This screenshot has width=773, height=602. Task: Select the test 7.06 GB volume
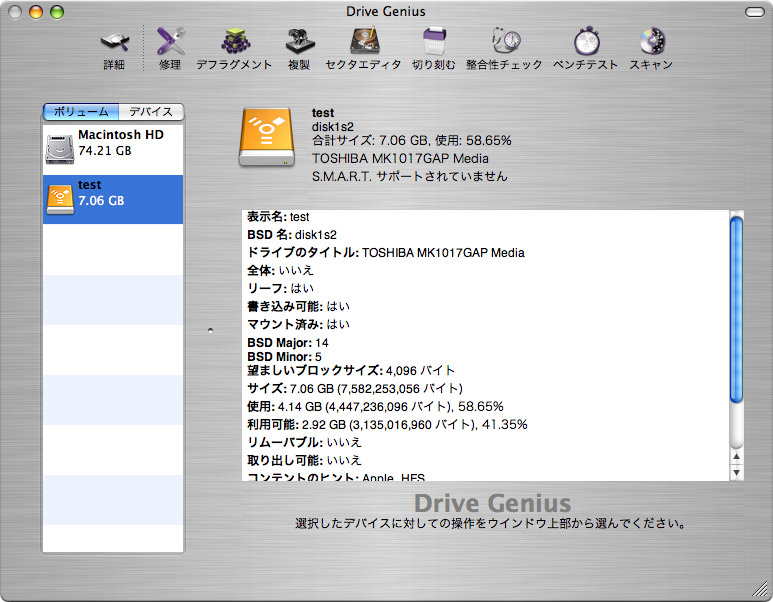pos(113,199)
